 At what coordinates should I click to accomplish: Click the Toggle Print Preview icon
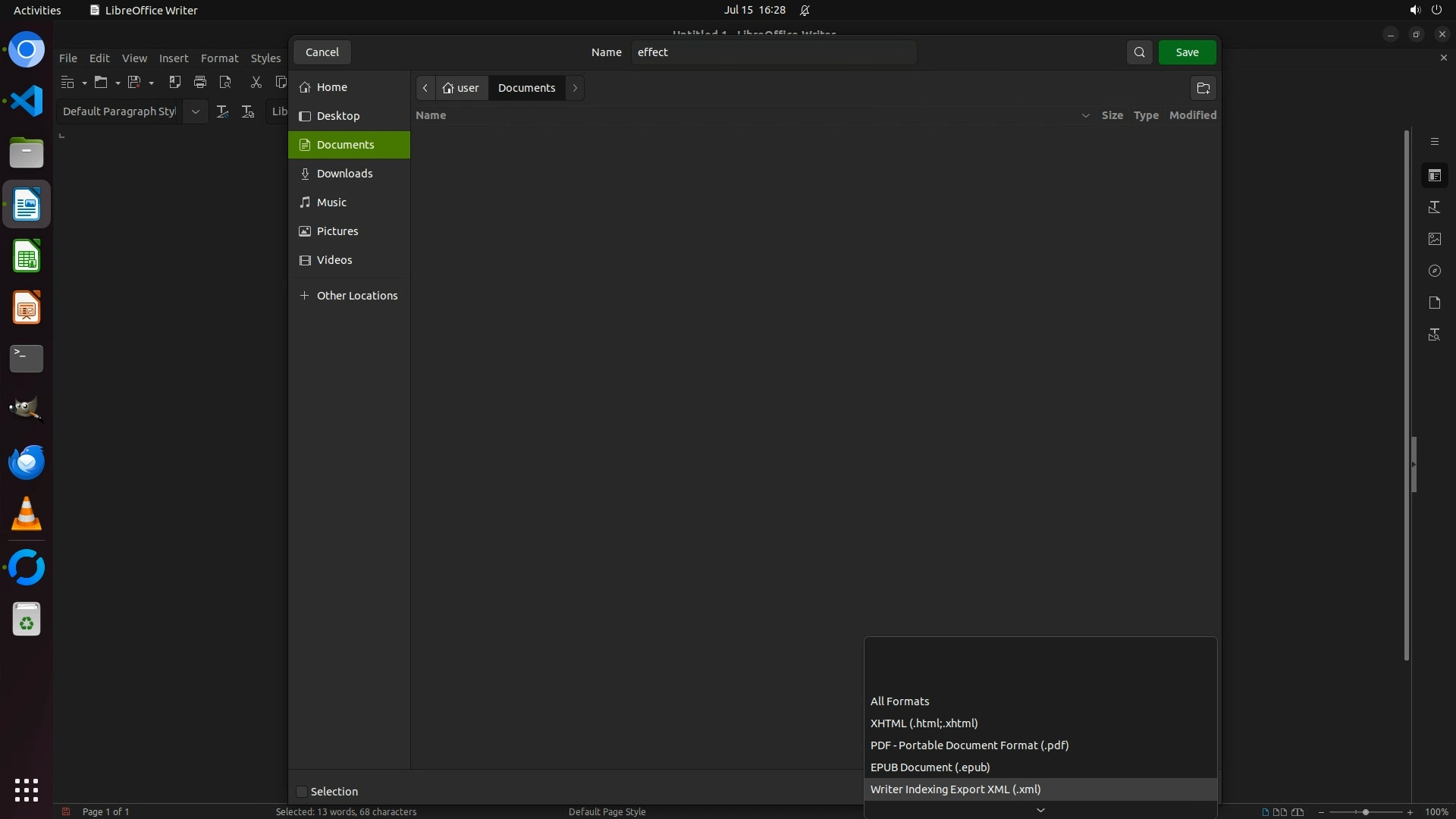coord(225,82)
